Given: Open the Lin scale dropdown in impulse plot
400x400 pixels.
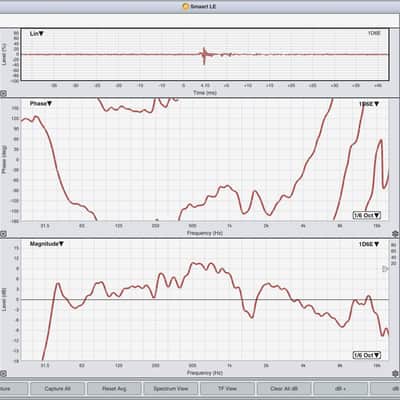Looking at the screenshot, I should click(37, 34).
